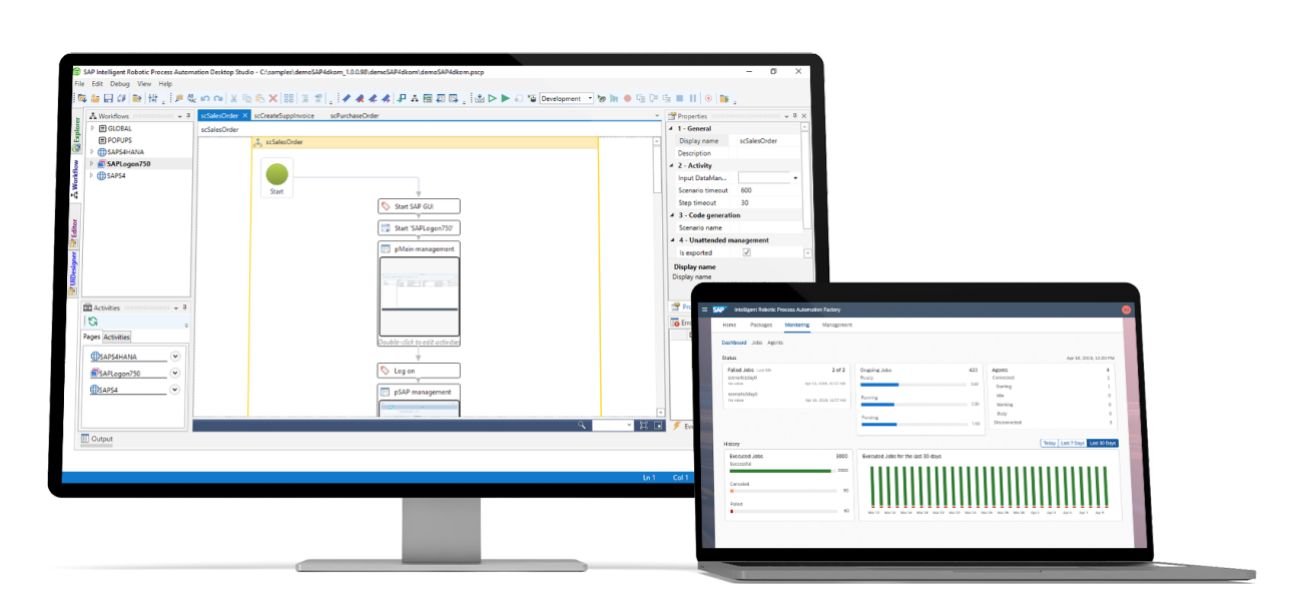Expand SAPS4HANA chevron in Activities pages
The image size is (1306, 605).
click(x=175, y=357)
